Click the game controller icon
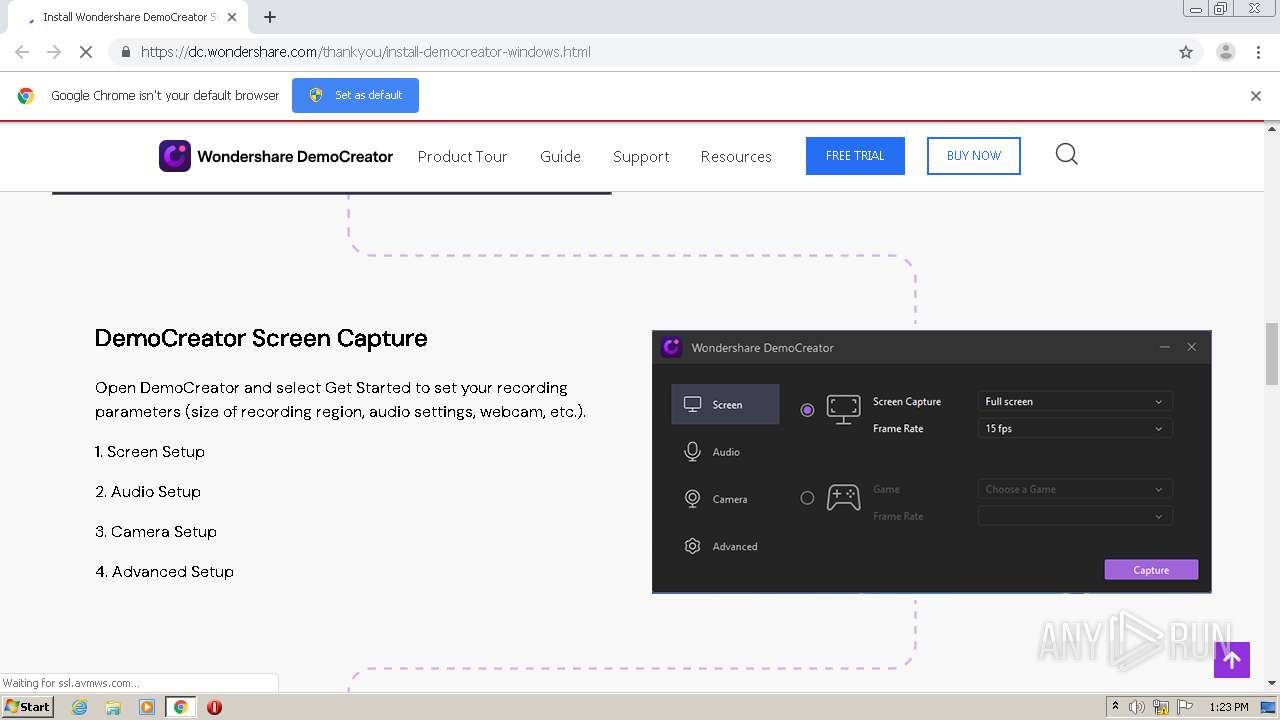Viewport: 1280px width, 720px height. tap(843, 497)
